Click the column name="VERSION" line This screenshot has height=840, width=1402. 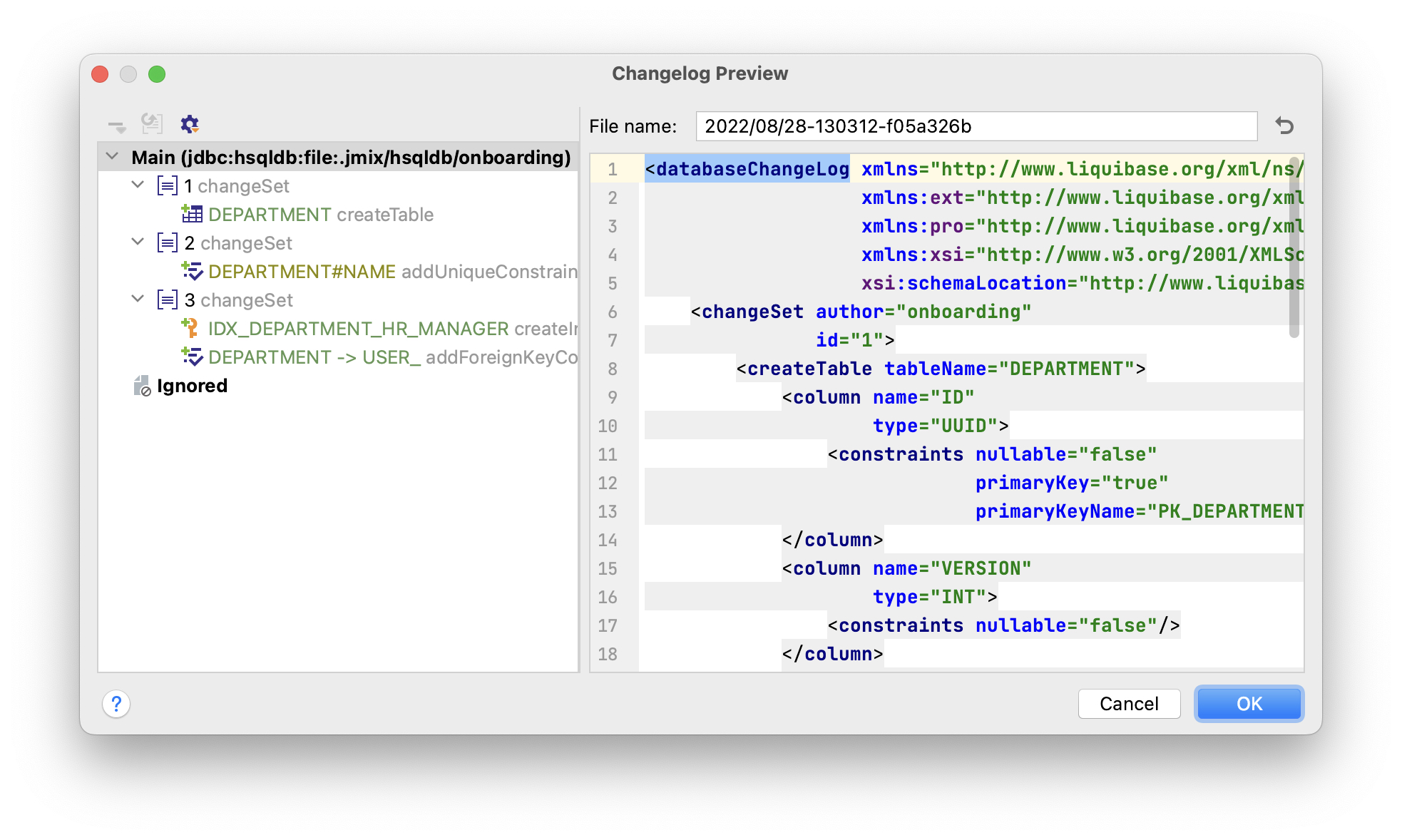(x=906, y=568)
